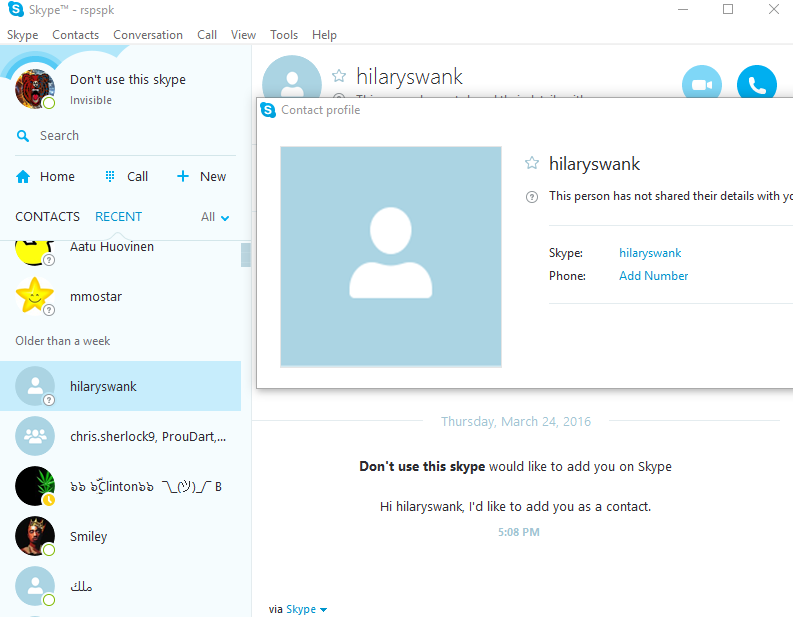Favorite hilaryswank using header star icon
The image size is (793, 617).
(339, 76)
